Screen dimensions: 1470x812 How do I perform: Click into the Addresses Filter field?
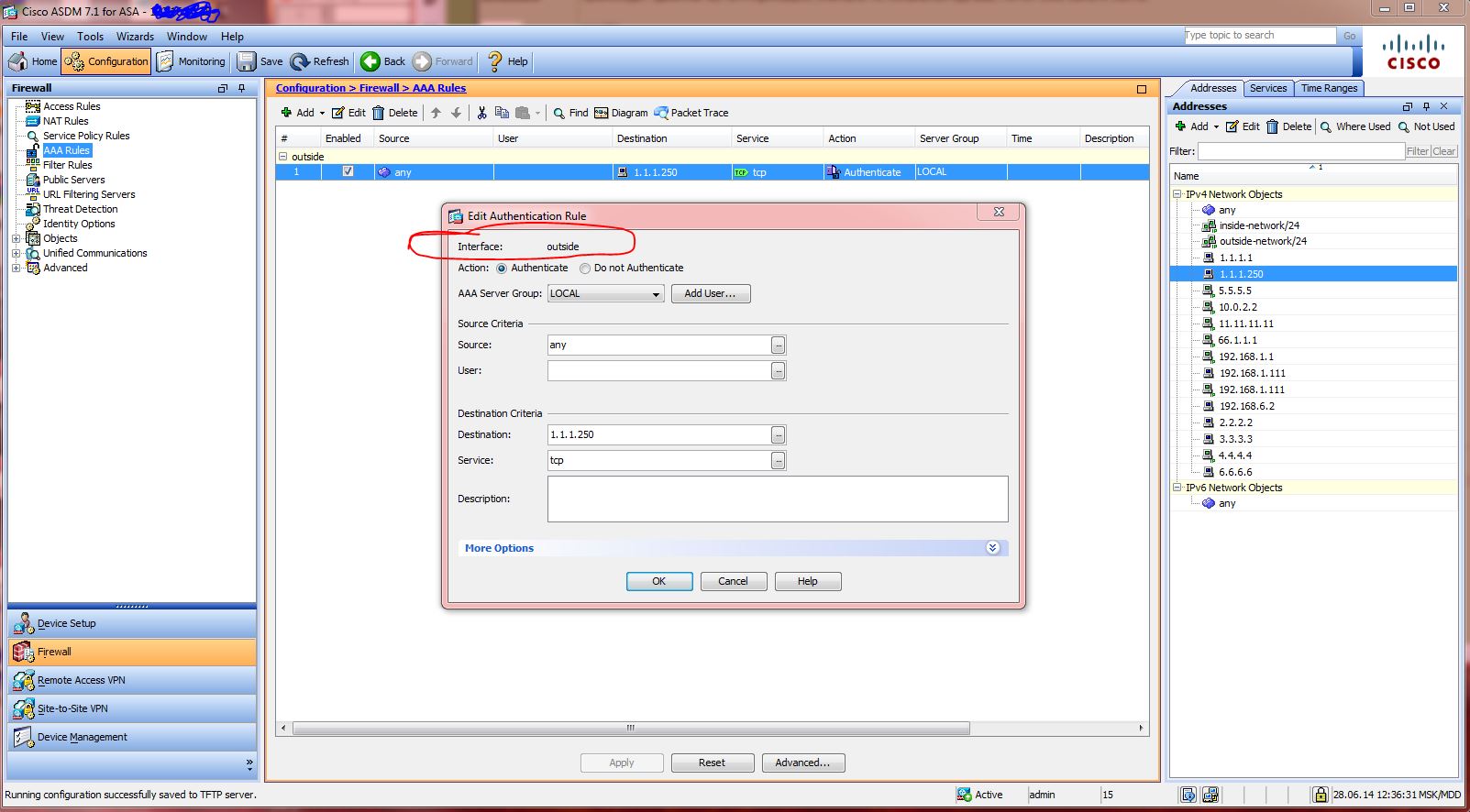click(x=1301, y=151)
